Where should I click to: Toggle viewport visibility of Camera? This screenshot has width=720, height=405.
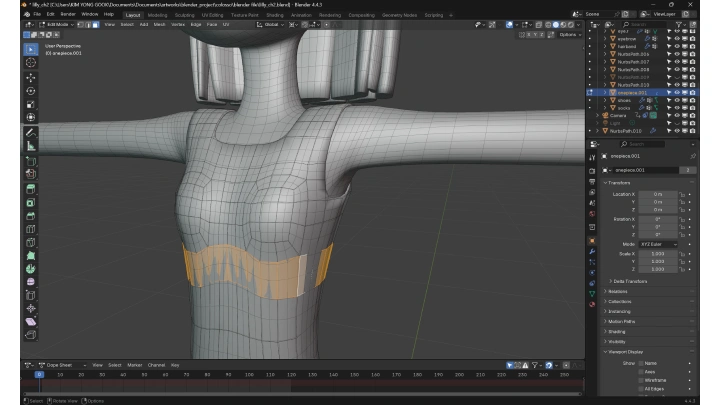coord(677,116)
